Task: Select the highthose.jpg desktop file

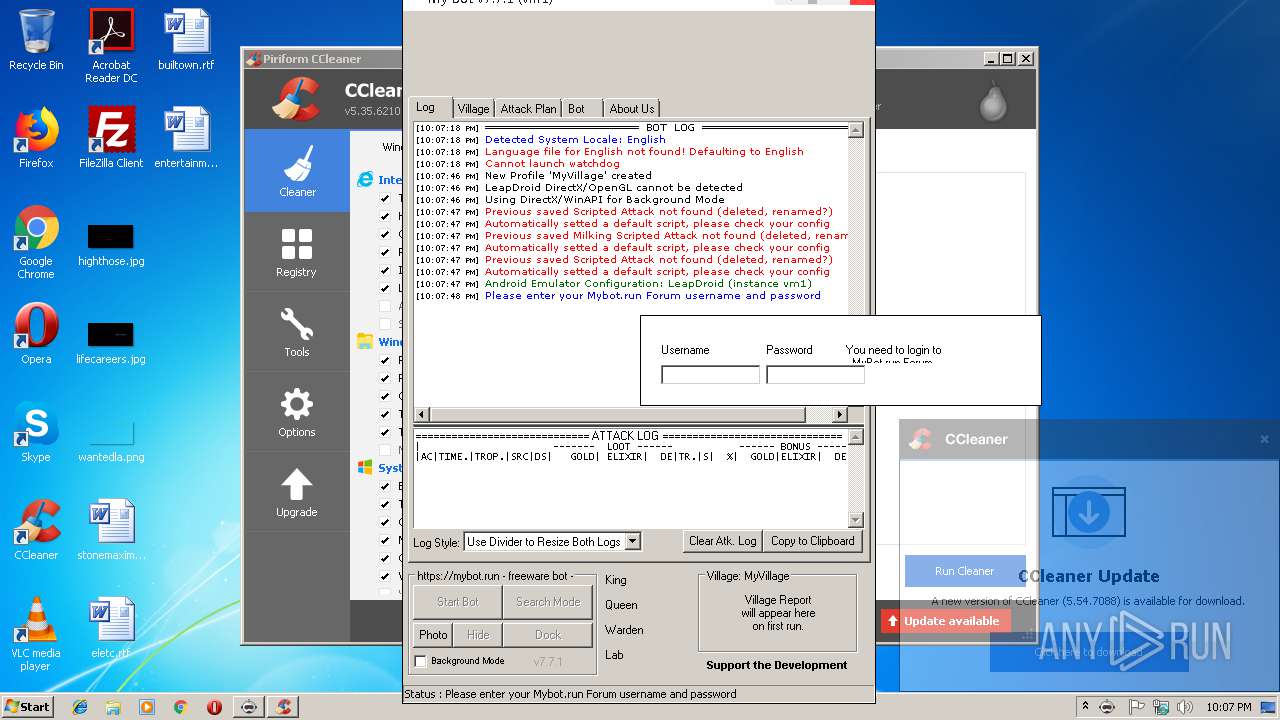Action: 111,246
